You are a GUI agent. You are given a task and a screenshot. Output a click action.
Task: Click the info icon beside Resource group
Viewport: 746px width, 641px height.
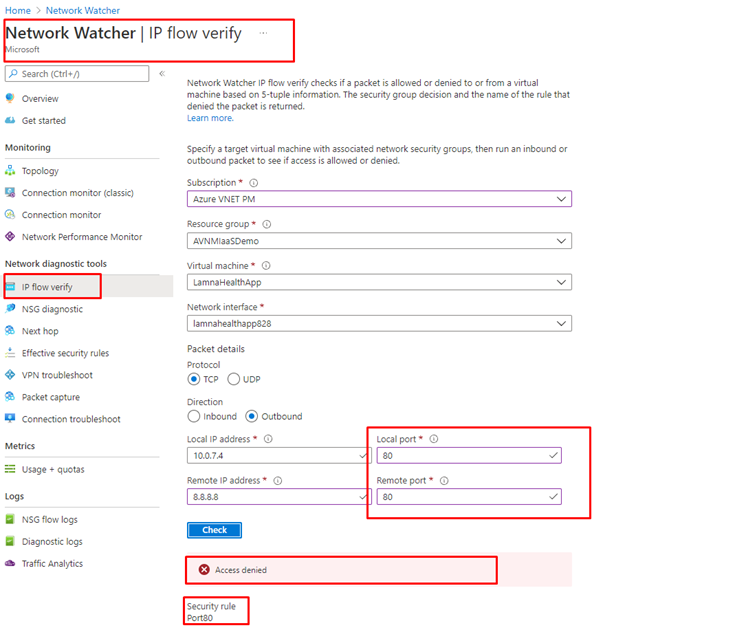pos(267,224)
